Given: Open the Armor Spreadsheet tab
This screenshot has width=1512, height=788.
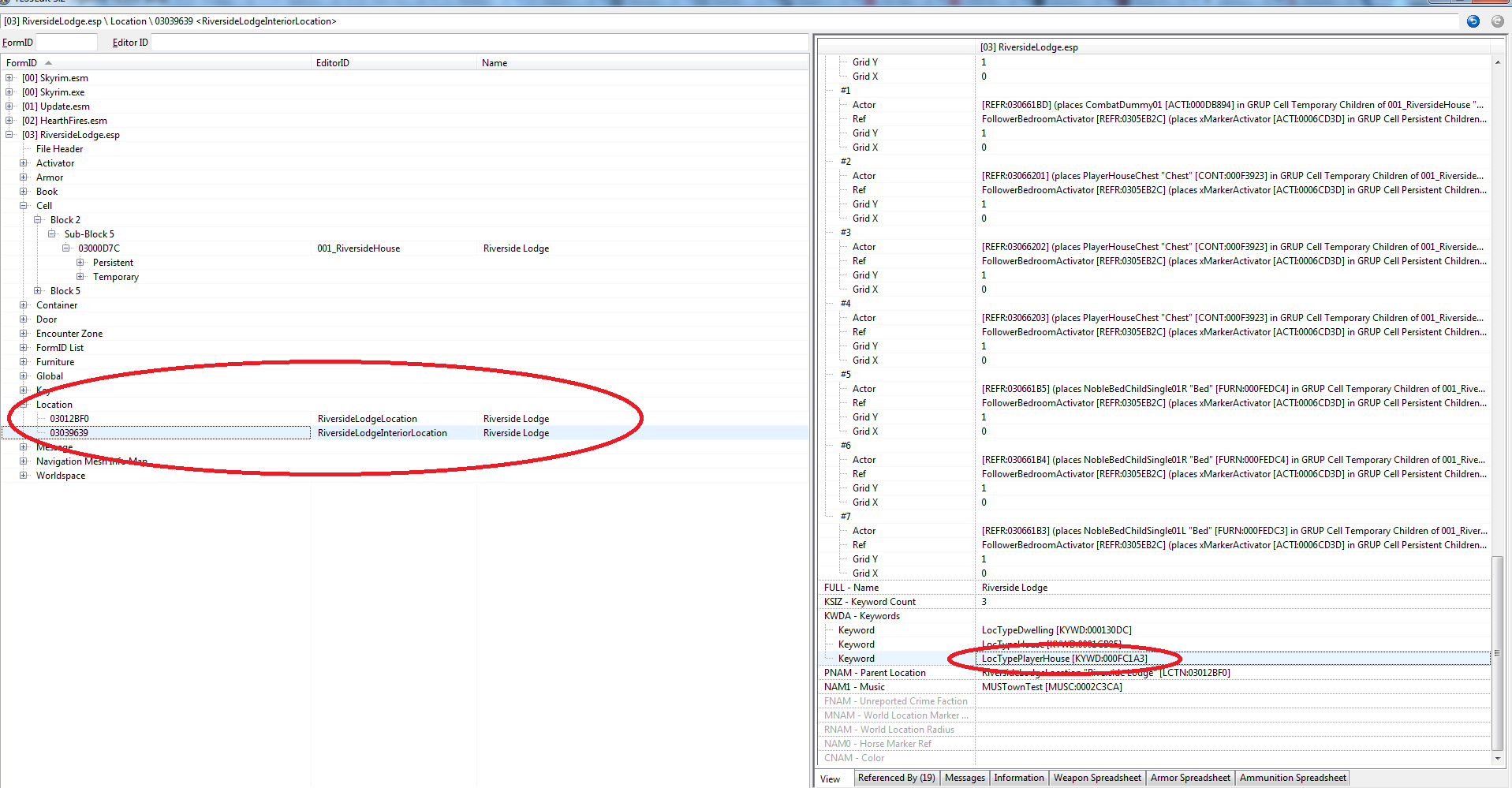Looking at the screenshot, I should [x=1190, y=778].
